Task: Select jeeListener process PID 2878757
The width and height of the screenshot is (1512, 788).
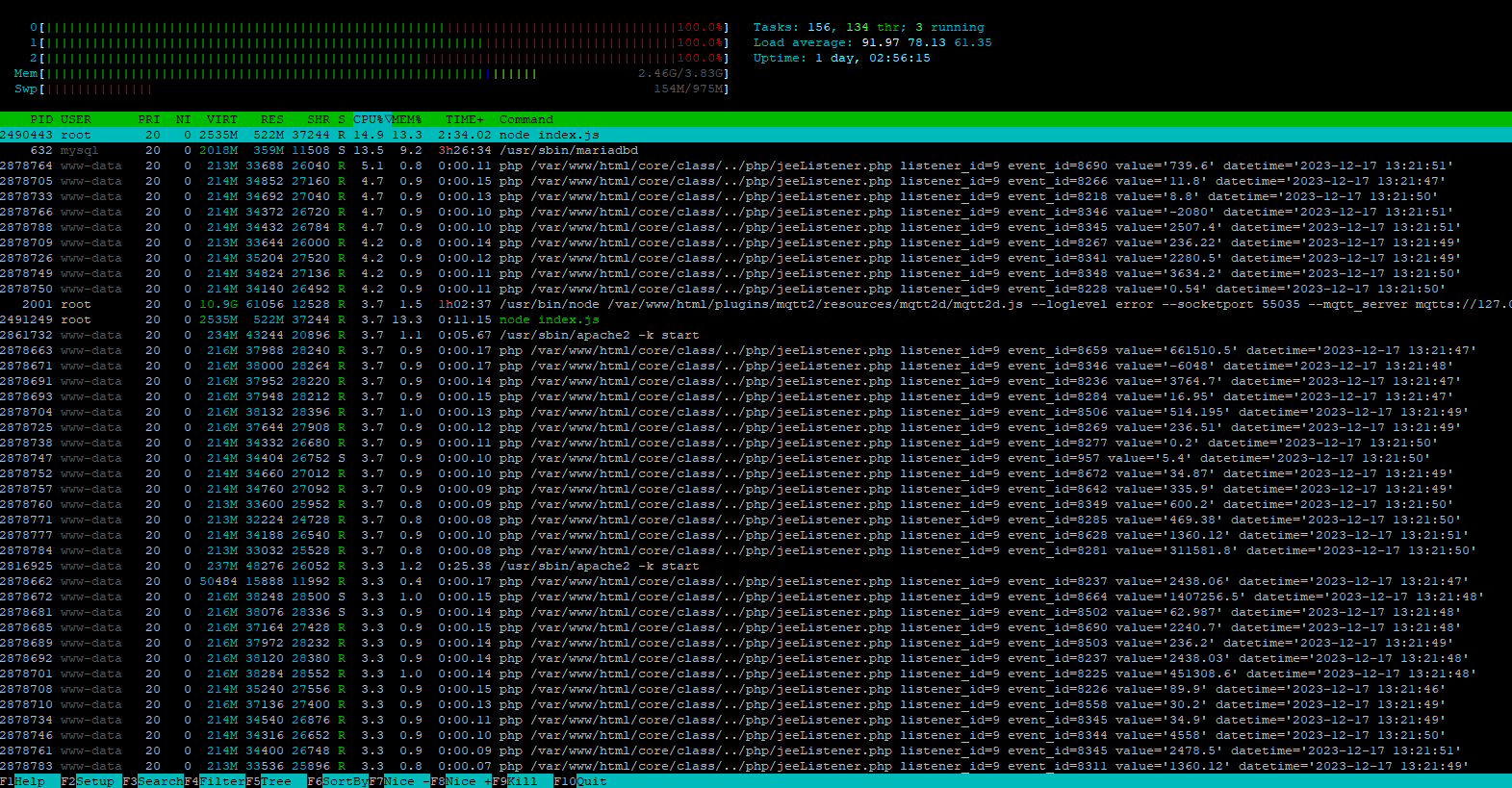Action: tap(756, 489)
